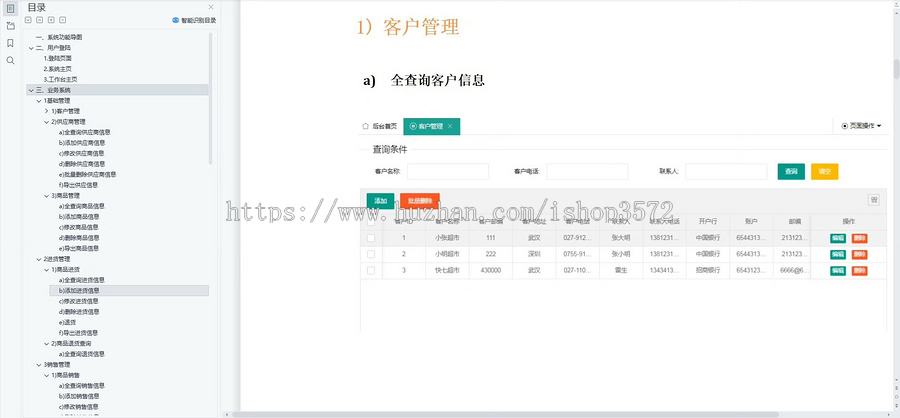Click the column filter grid icon above table
The height and width of the screenshot is (418, 900).
coord(874,200)
